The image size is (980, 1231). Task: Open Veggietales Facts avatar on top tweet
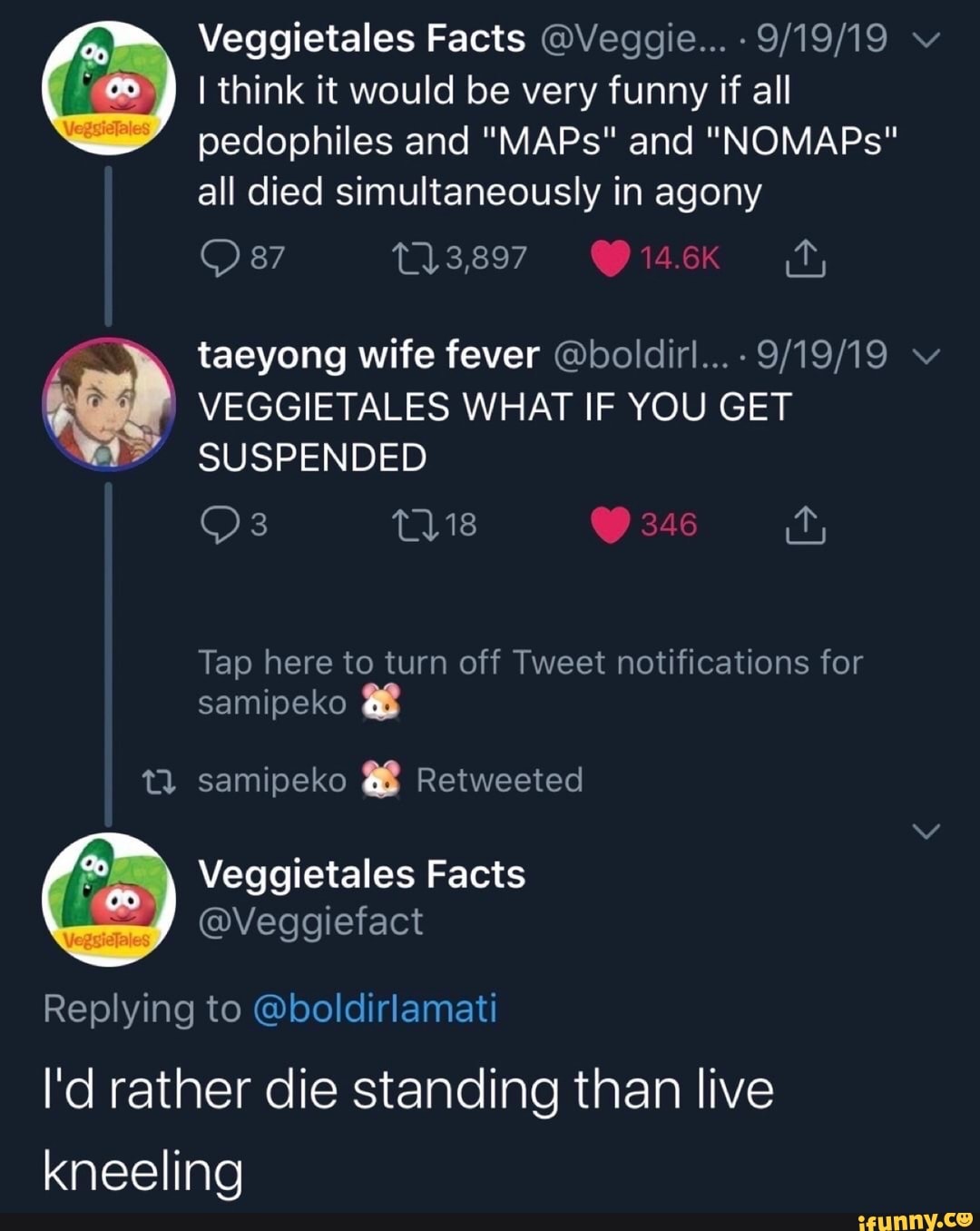pos(108,88)
